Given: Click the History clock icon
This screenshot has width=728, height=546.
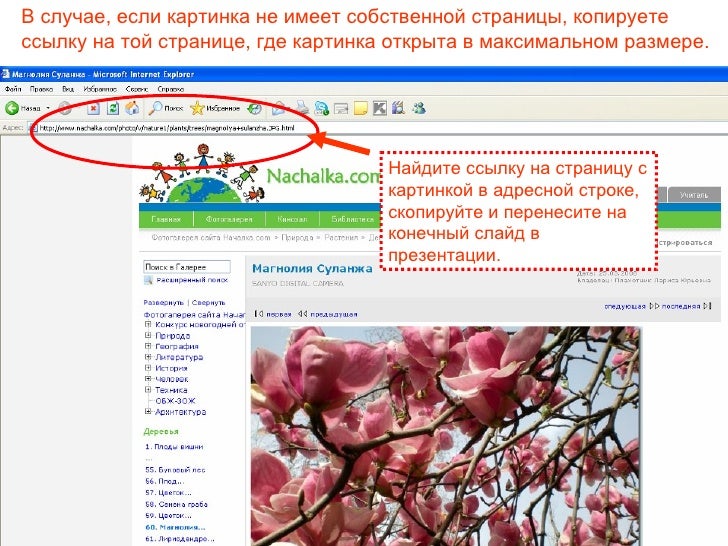Looking at the screenshot, I should 254,109.
